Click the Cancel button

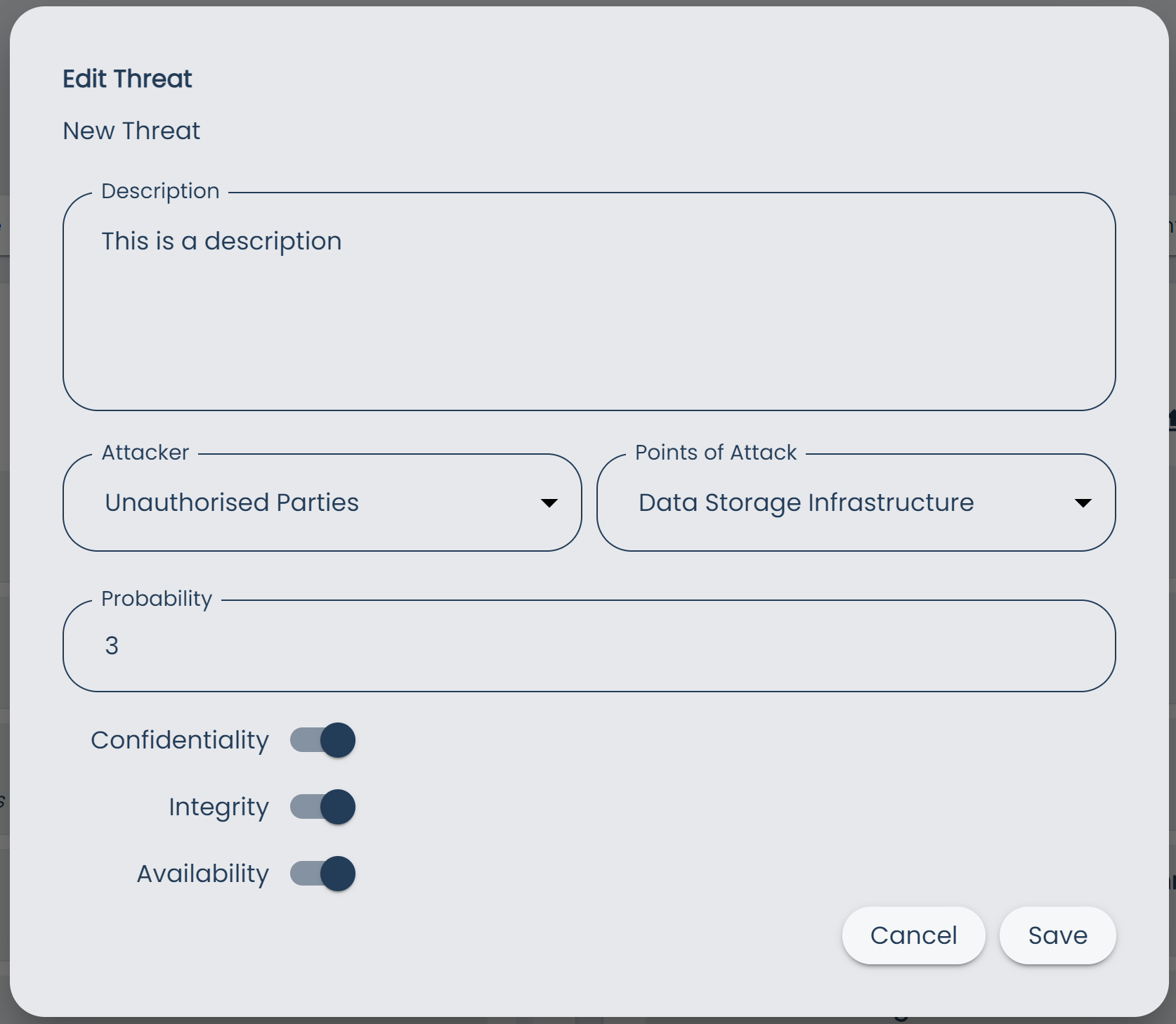point(913,935)
